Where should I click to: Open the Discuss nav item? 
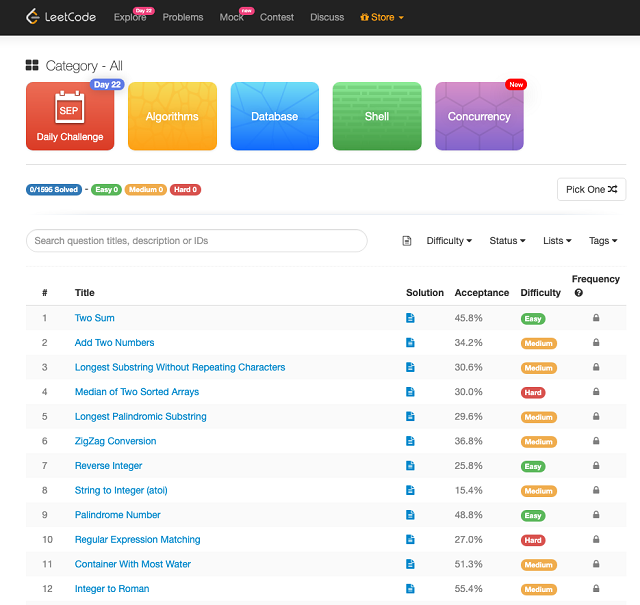327,17
